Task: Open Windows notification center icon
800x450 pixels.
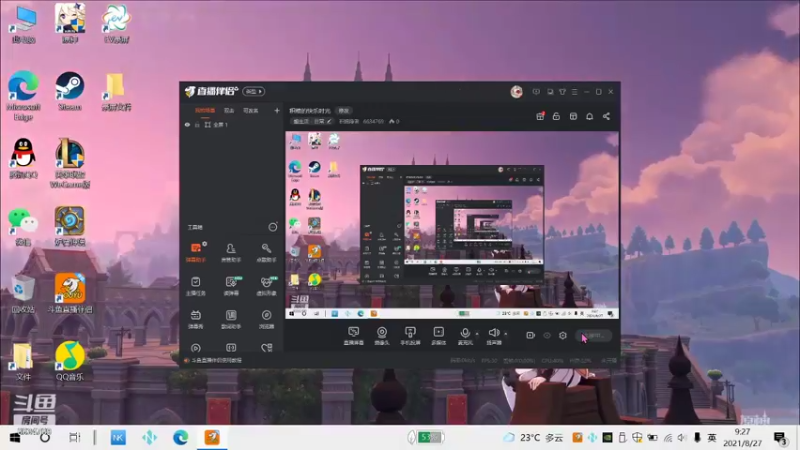Action: click(x=780, y=438)
